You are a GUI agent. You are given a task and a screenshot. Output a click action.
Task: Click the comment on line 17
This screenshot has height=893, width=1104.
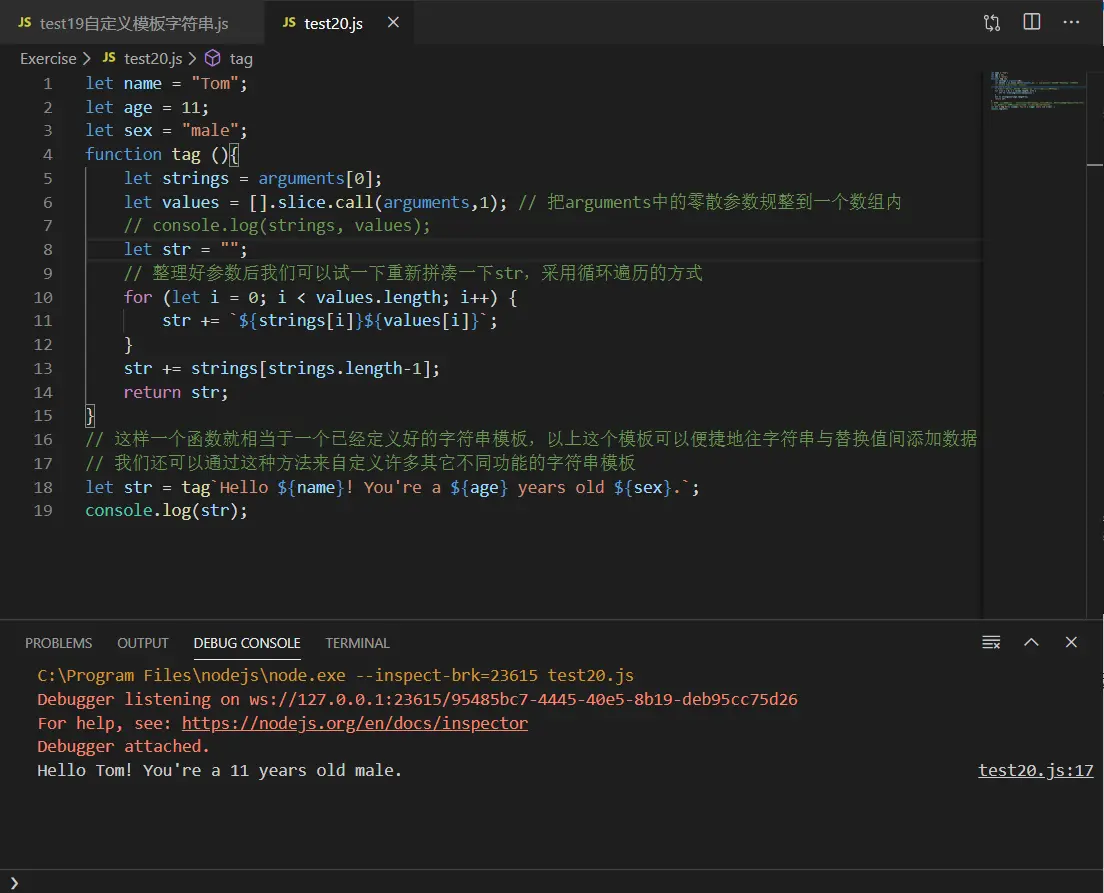click(x=360, y=463)
